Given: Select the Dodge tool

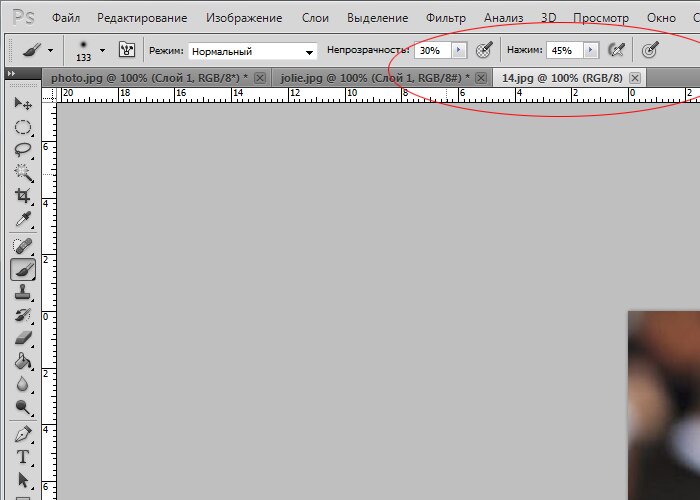Looking at the screenshot, I should [23, 407].
